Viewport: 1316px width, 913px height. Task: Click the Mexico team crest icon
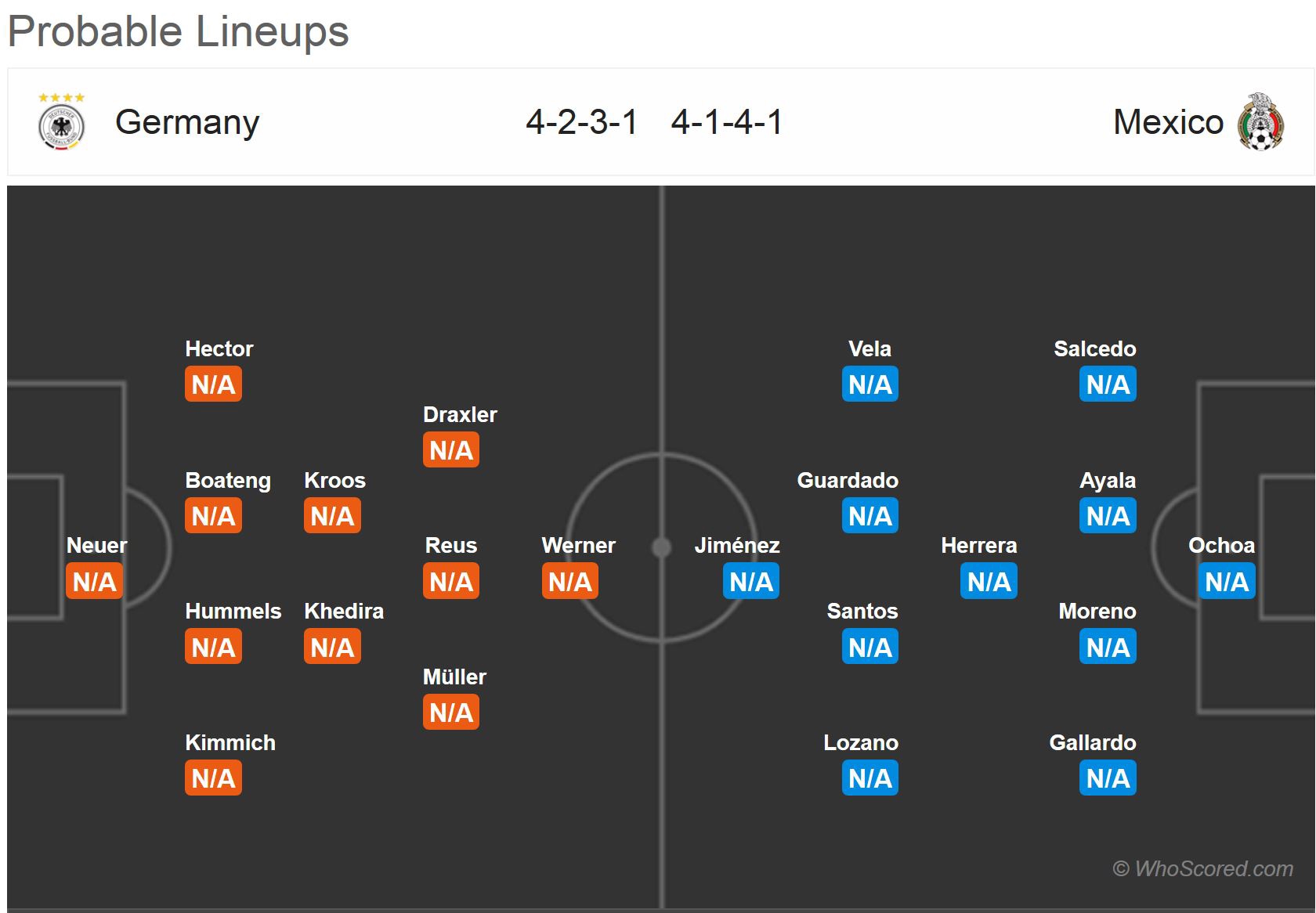tap(1260, 122)
